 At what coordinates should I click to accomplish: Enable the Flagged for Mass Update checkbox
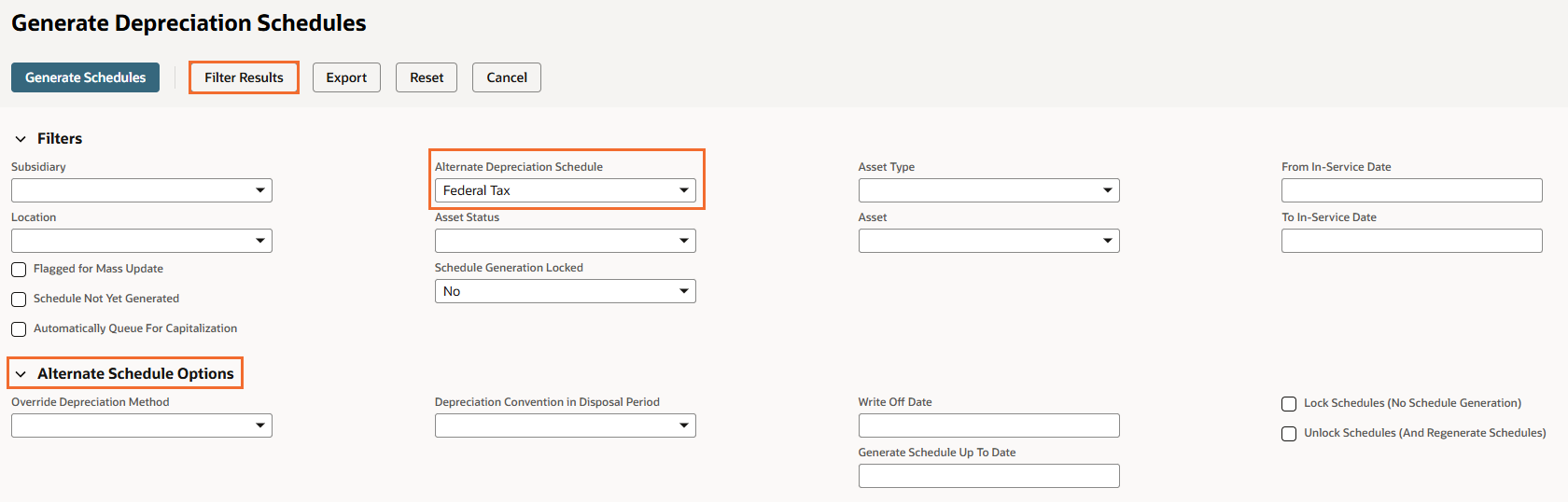[x=19, y=270]
